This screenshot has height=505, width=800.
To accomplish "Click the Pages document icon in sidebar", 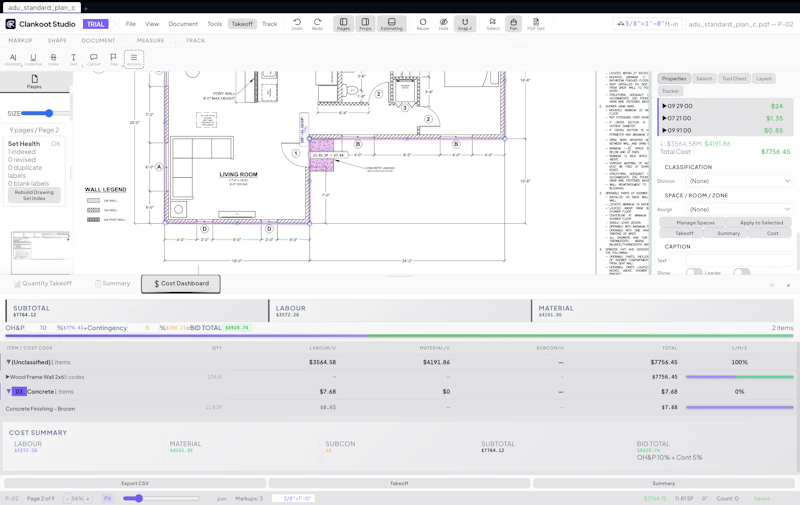I will pos(34,81).
